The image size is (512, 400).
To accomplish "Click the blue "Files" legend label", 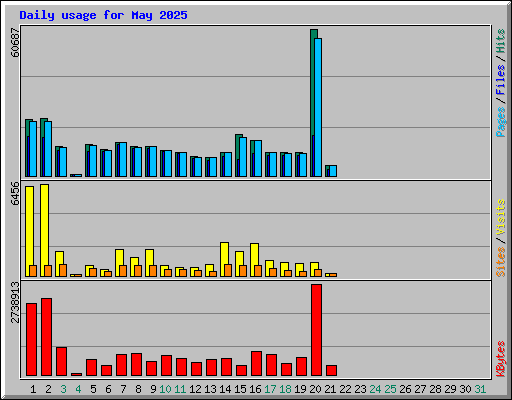I will point(501,79).
